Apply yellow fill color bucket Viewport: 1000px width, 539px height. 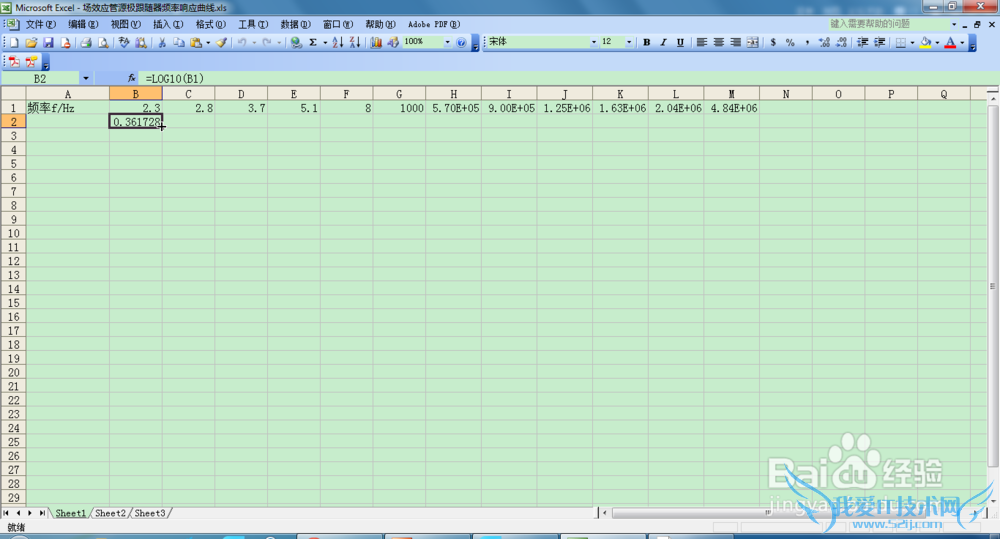(x=926, y=42)
